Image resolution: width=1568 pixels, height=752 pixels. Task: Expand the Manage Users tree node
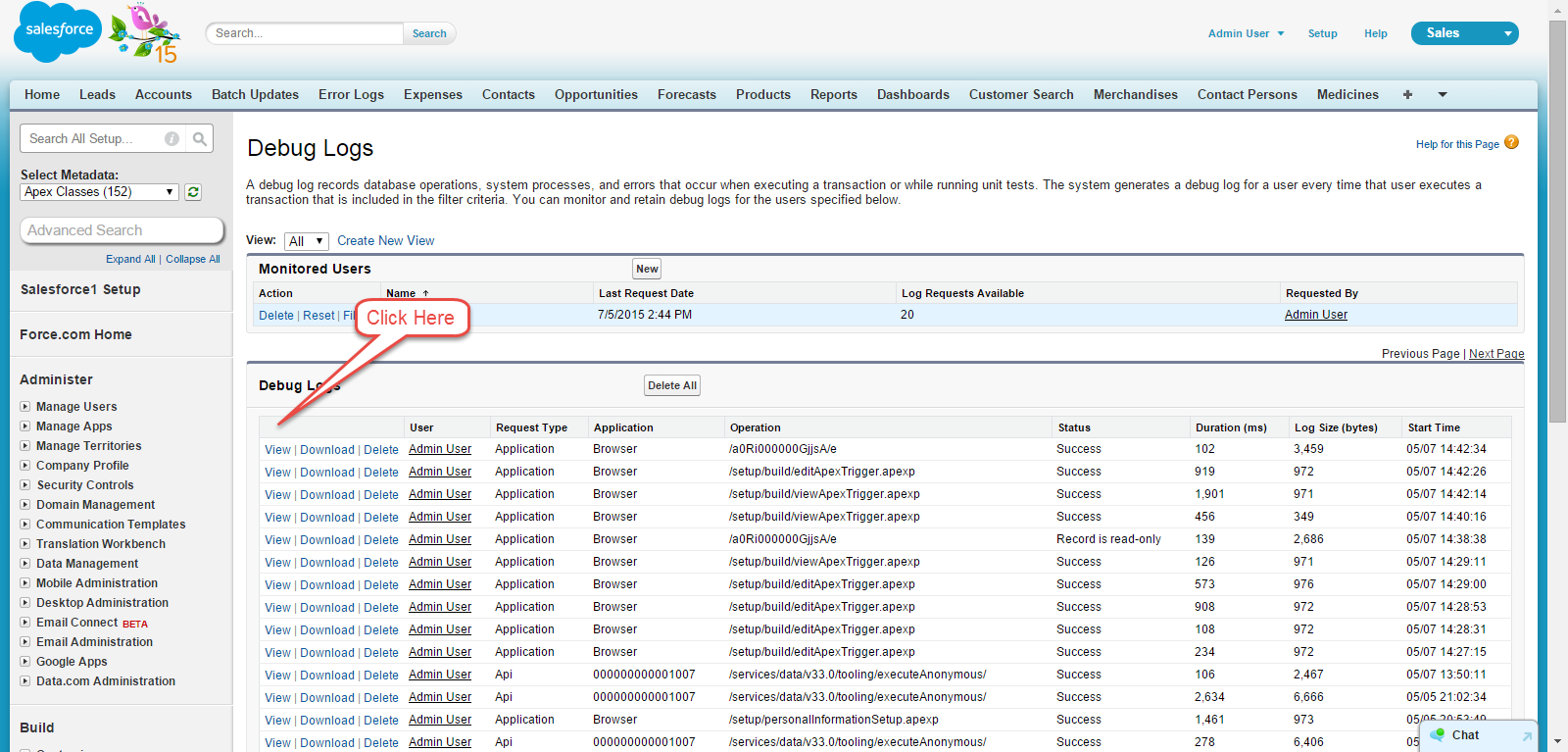click(x=25, y=407)
